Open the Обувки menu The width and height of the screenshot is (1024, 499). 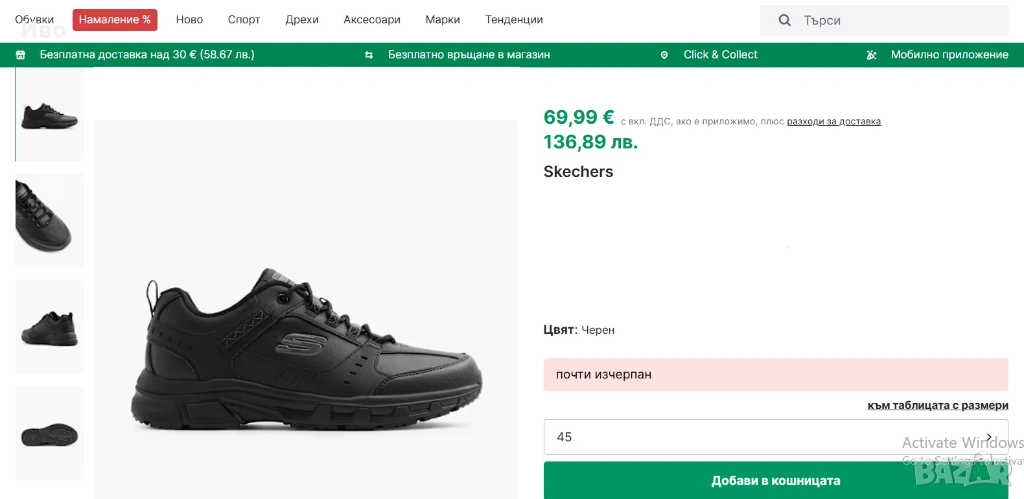35,20
